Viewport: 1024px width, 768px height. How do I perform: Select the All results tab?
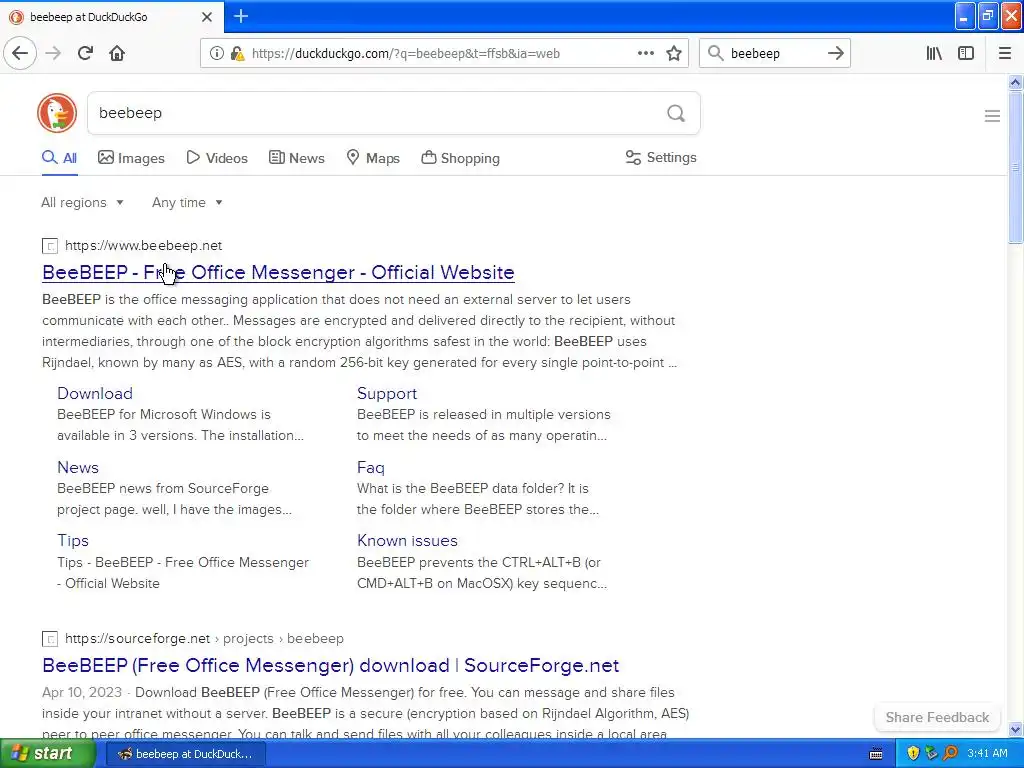[59, 158]
